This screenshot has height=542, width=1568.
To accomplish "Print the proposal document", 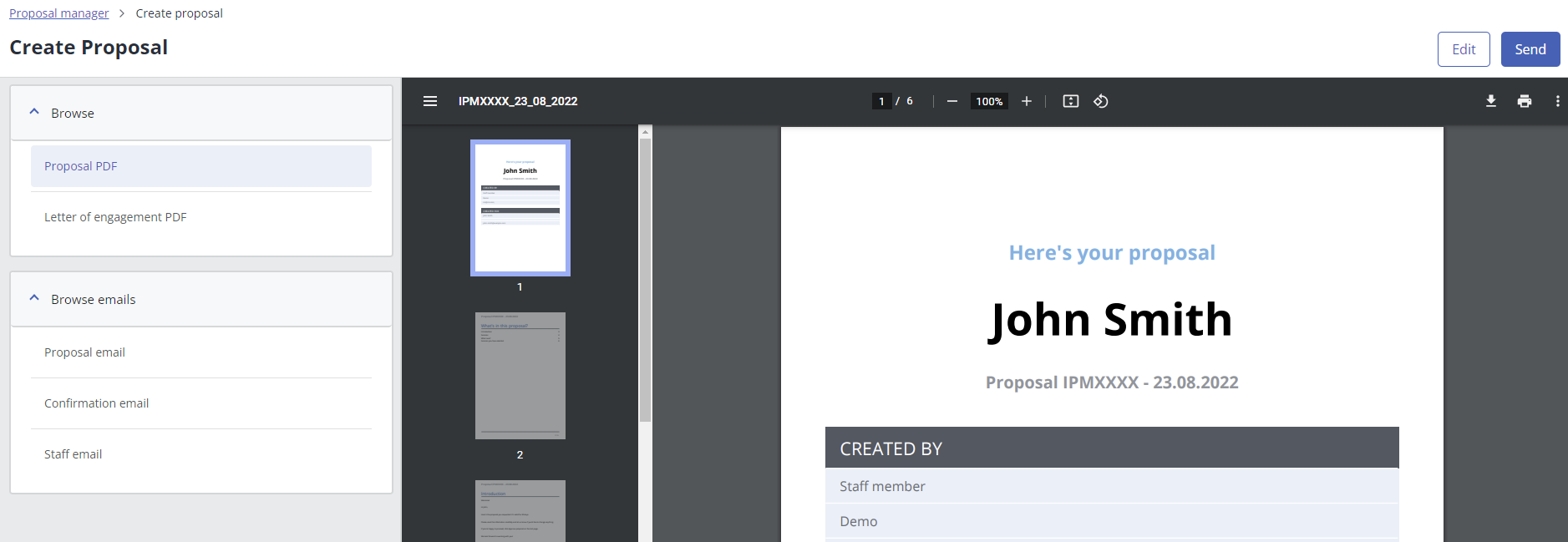I will pos(1525,101).
